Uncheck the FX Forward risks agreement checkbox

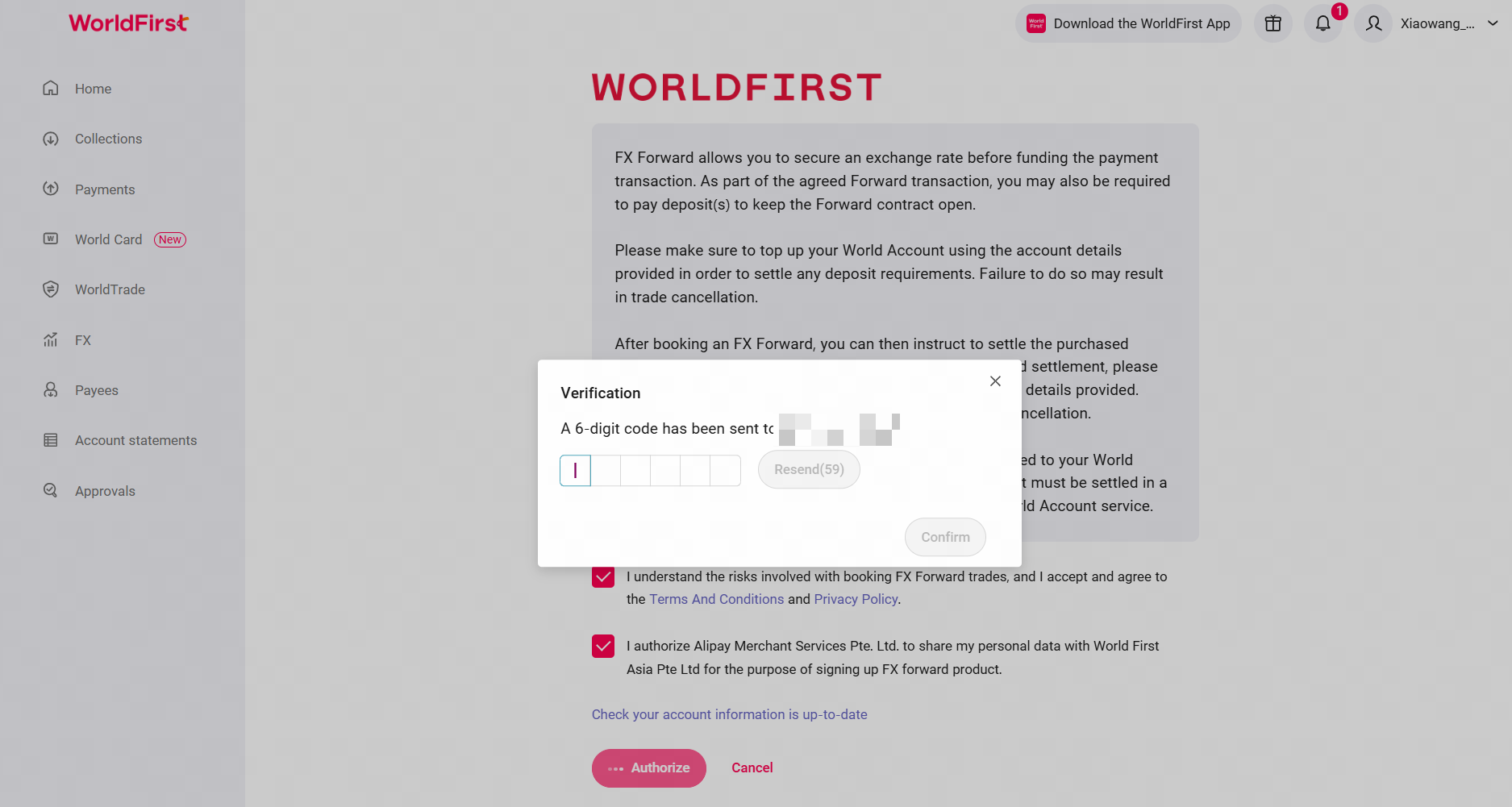pos(603,577)
